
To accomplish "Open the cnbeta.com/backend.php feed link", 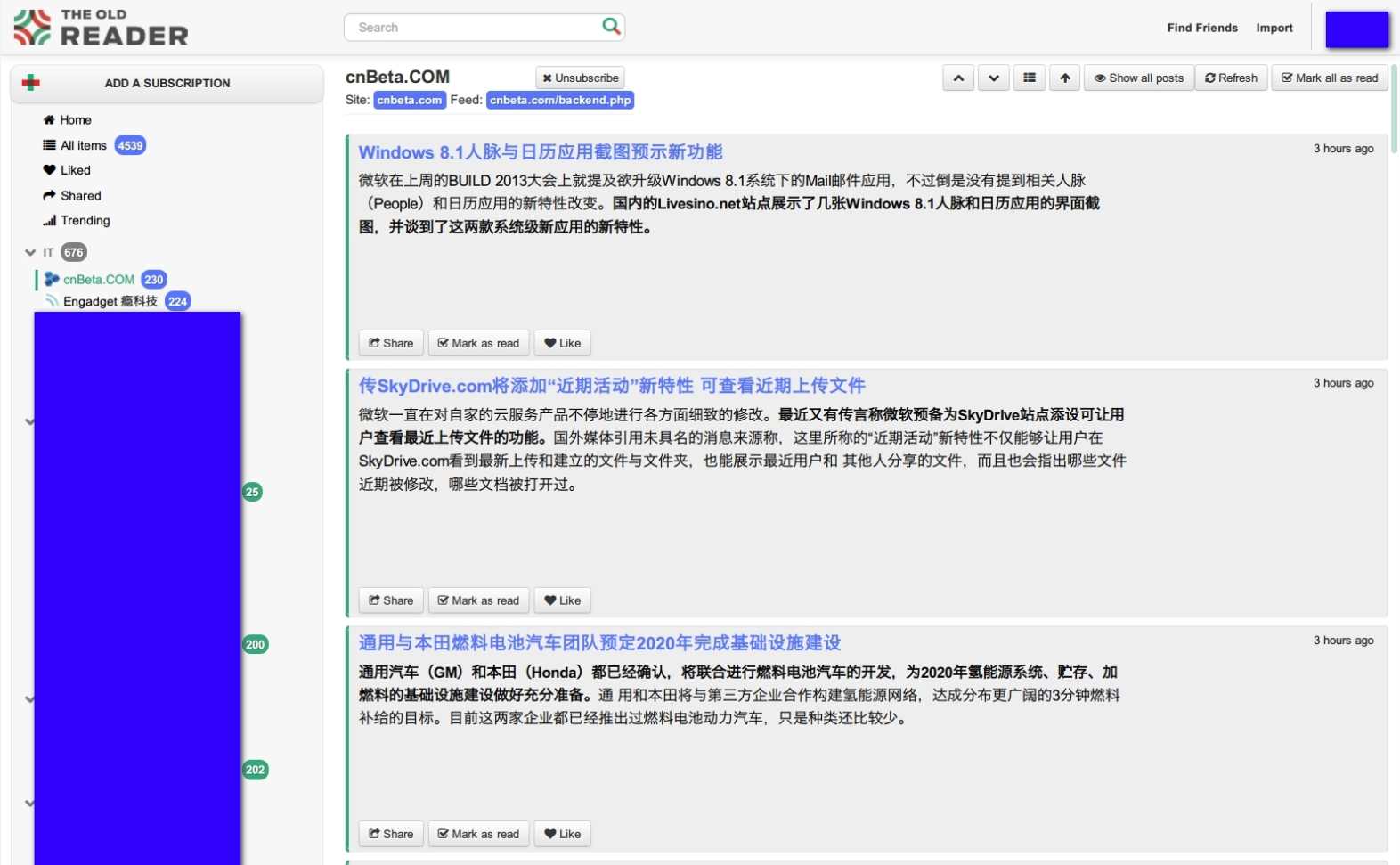I will tap(560, 100).
